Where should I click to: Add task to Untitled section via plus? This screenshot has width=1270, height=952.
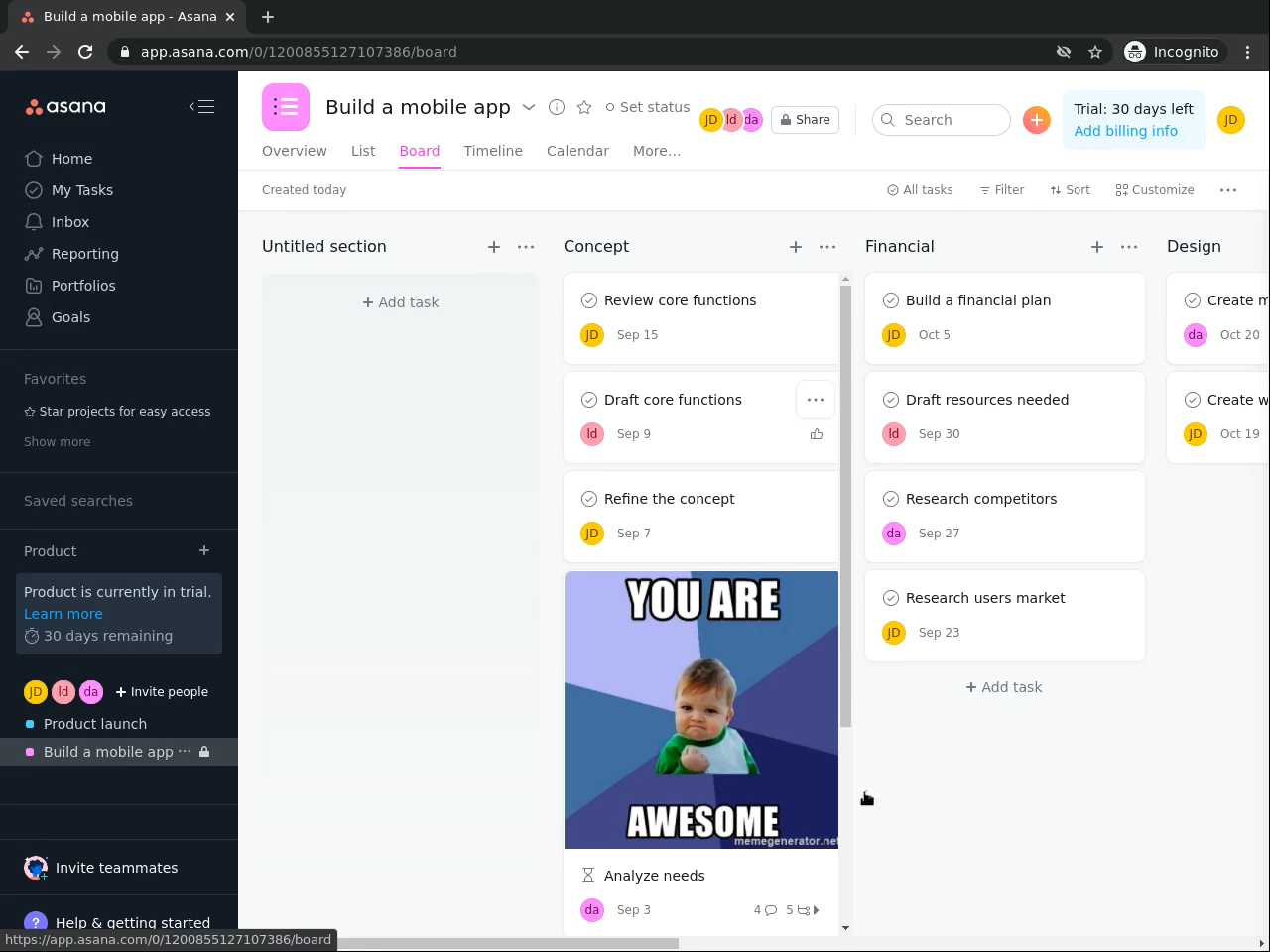[494, 247]
